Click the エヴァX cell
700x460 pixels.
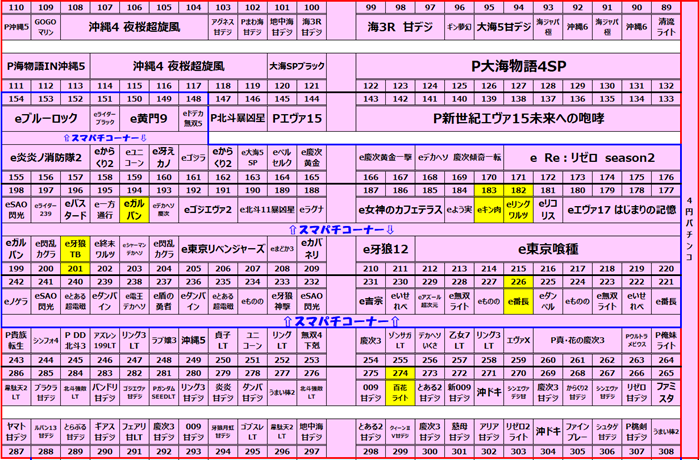(518, 340)
